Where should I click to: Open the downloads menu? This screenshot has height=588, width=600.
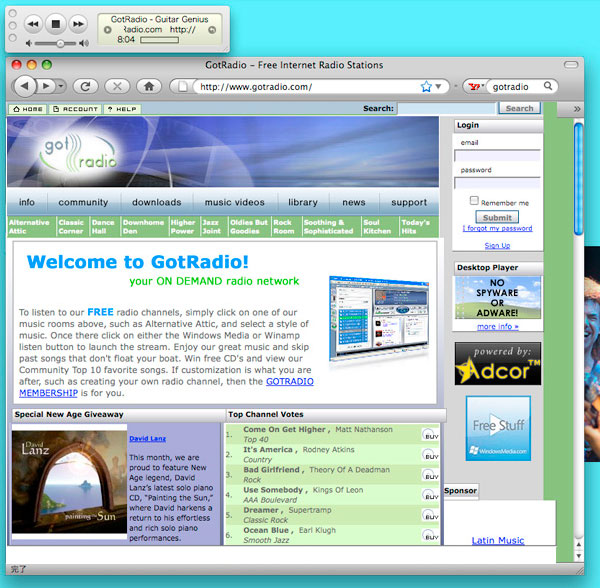click(157, 202)
